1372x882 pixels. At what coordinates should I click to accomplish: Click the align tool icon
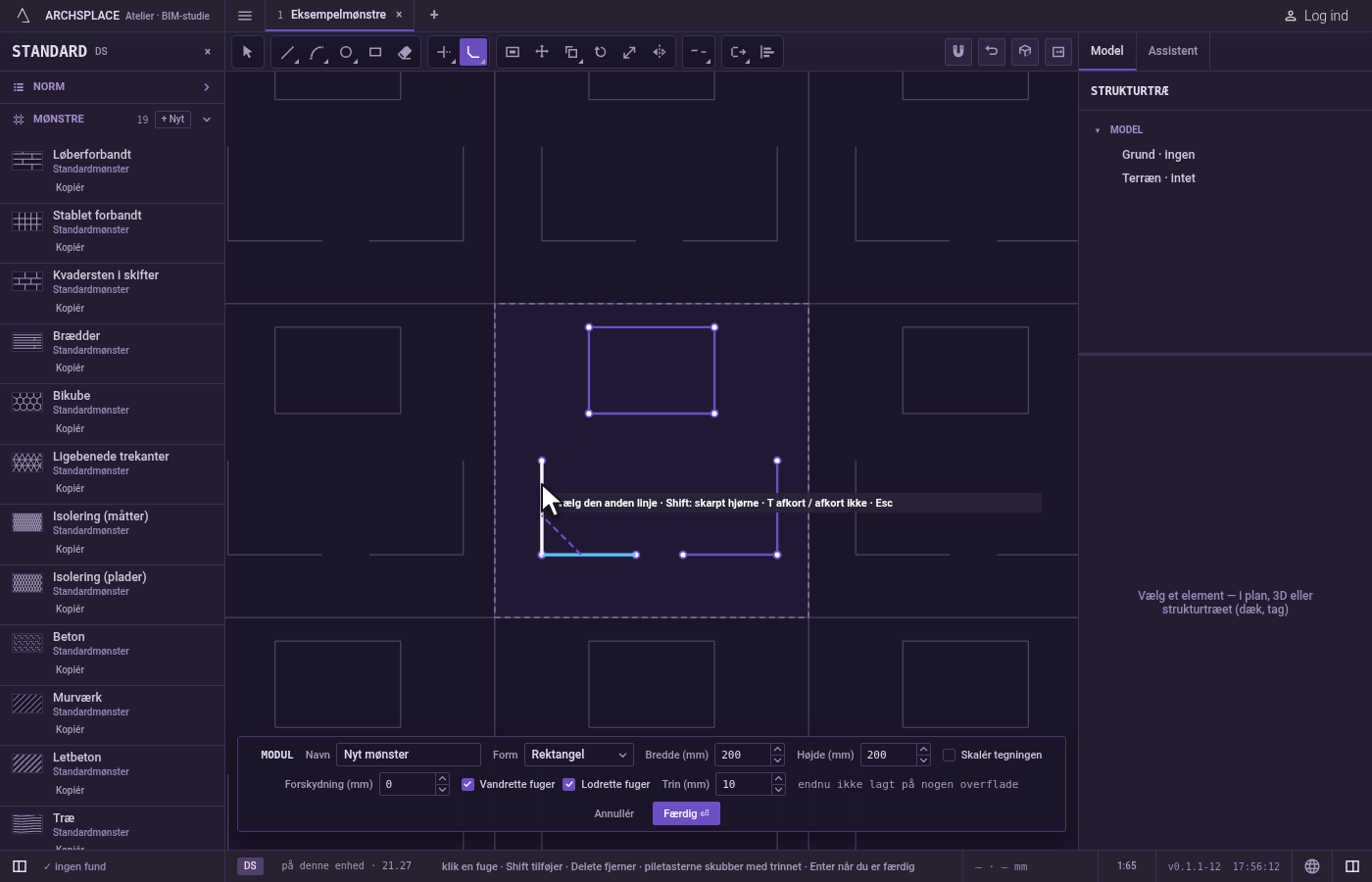767,52
